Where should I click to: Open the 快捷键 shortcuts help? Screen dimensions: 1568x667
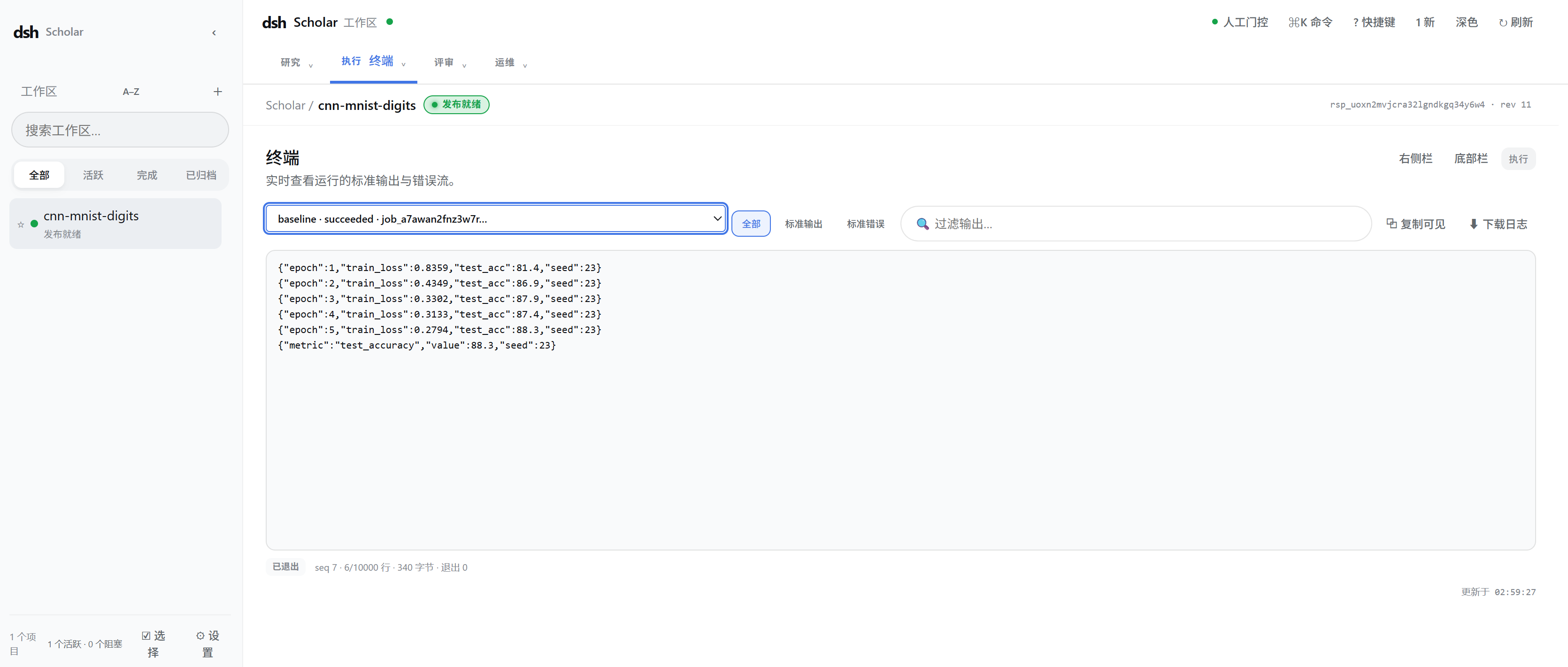coord(1374,23)
